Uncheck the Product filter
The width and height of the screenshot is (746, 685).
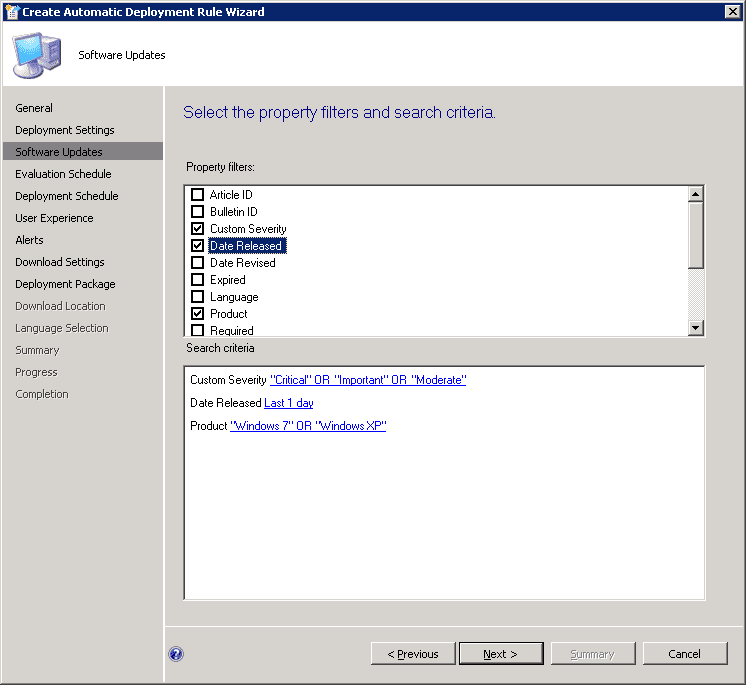[197, 314]
